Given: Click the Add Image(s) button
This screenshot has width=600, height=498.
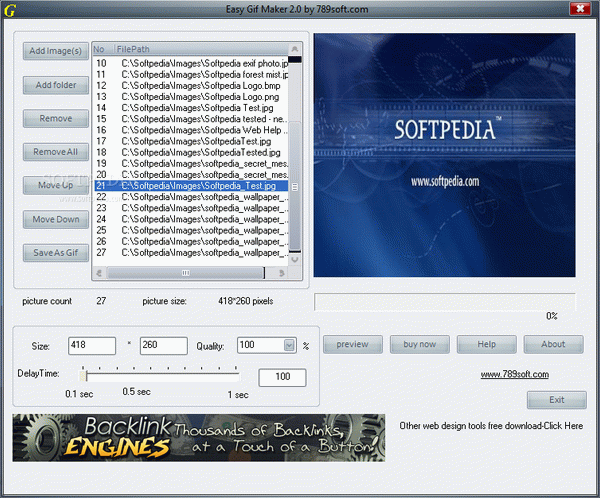Looking at the screenshot, I should click(56, 51).
